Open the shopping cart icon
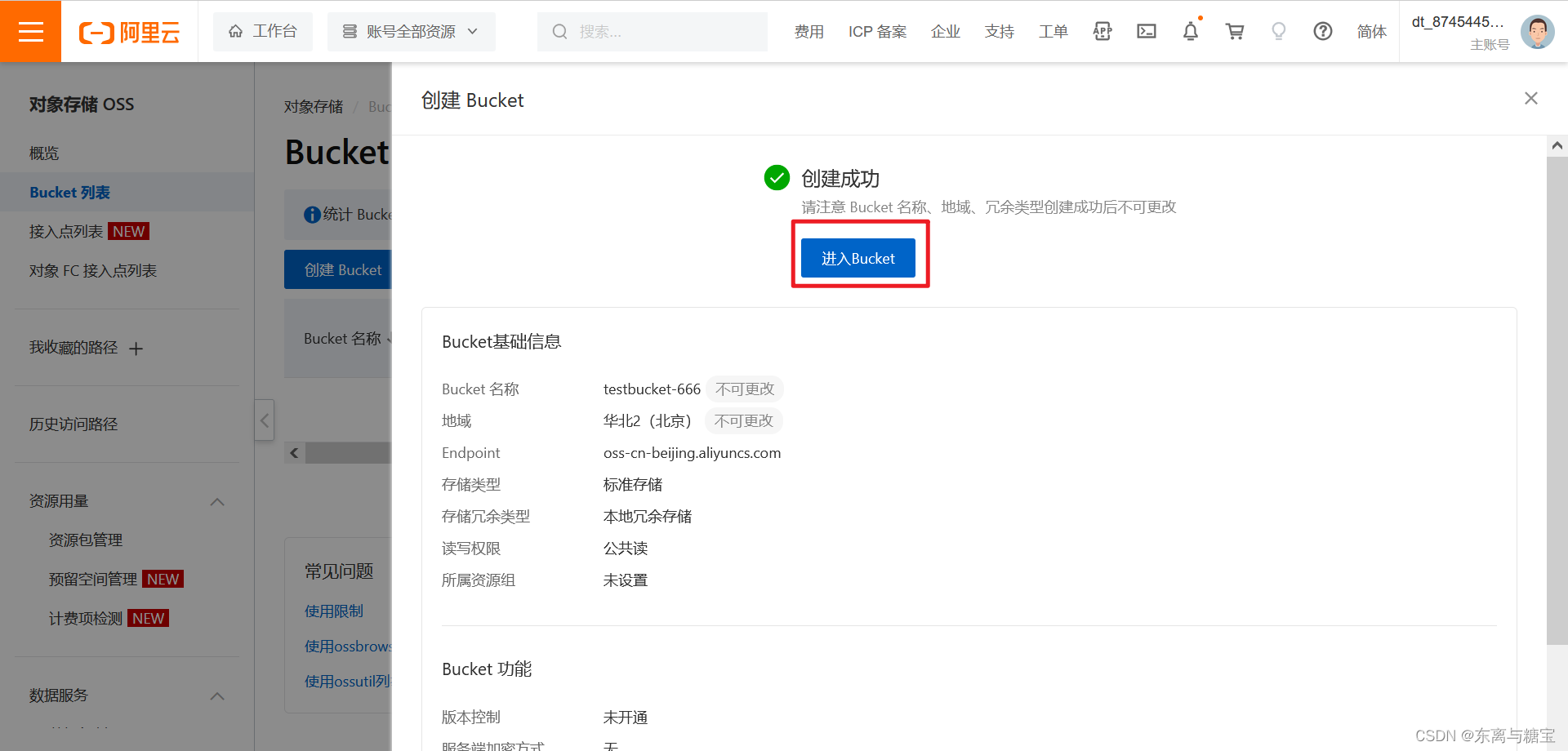Viewport: 1568px width, 751px height. [1235, 31]
